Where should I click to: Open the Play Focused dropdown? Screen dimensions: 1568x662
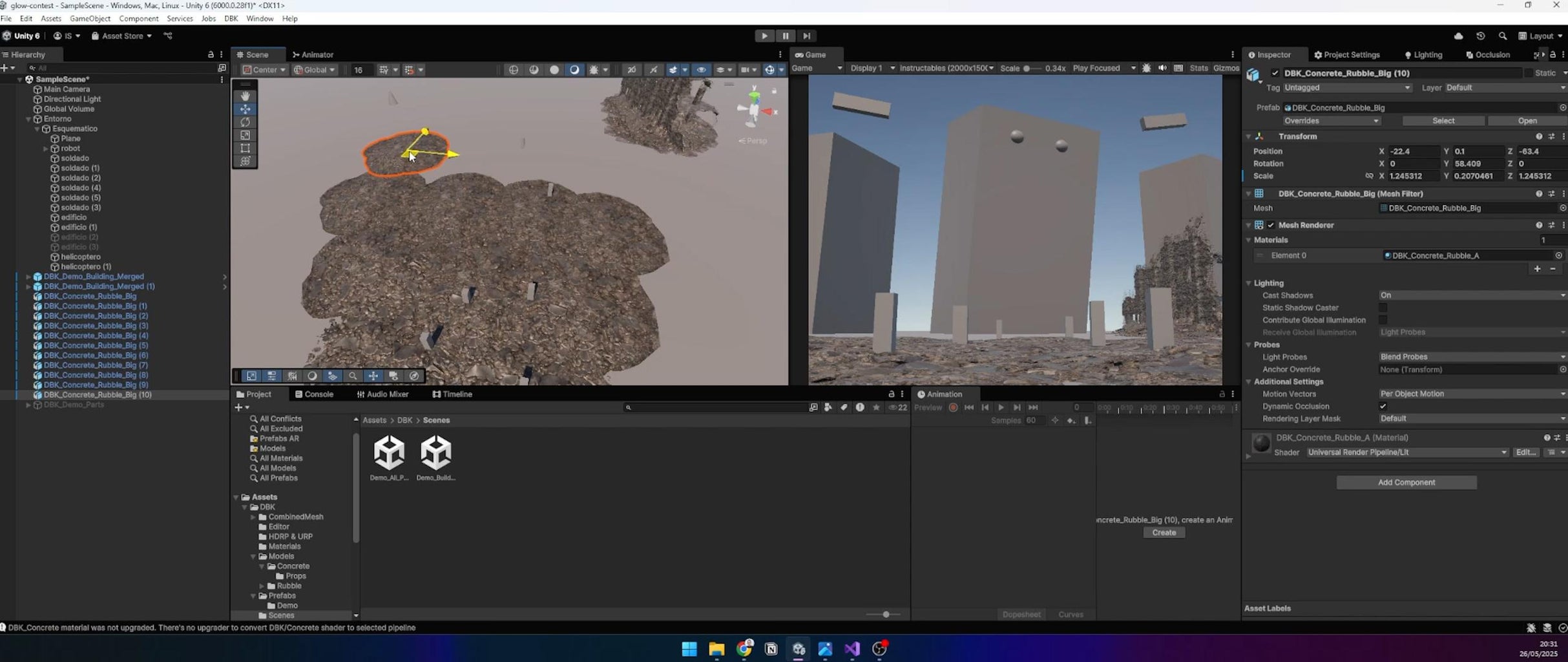pos(1103,68)
